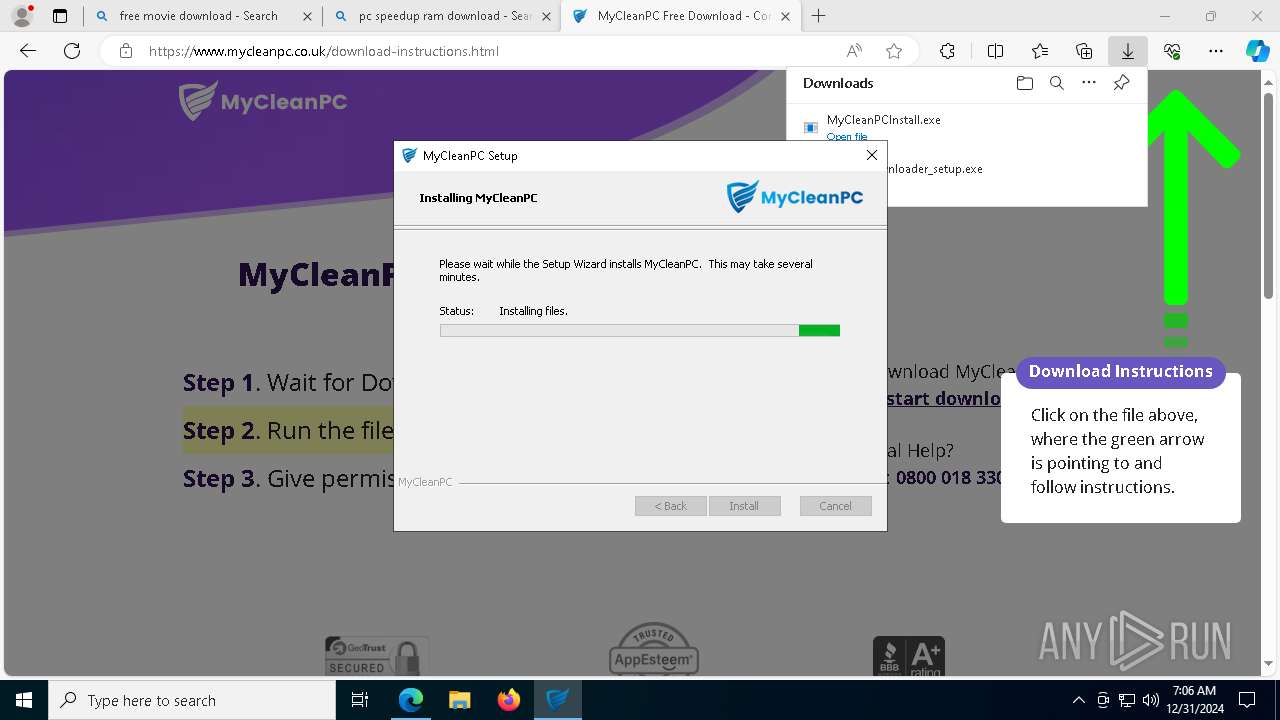The height and width of the screenshot is (720, 1280).
Task: Open the Windows Start menu
Action: pos(24,700)
